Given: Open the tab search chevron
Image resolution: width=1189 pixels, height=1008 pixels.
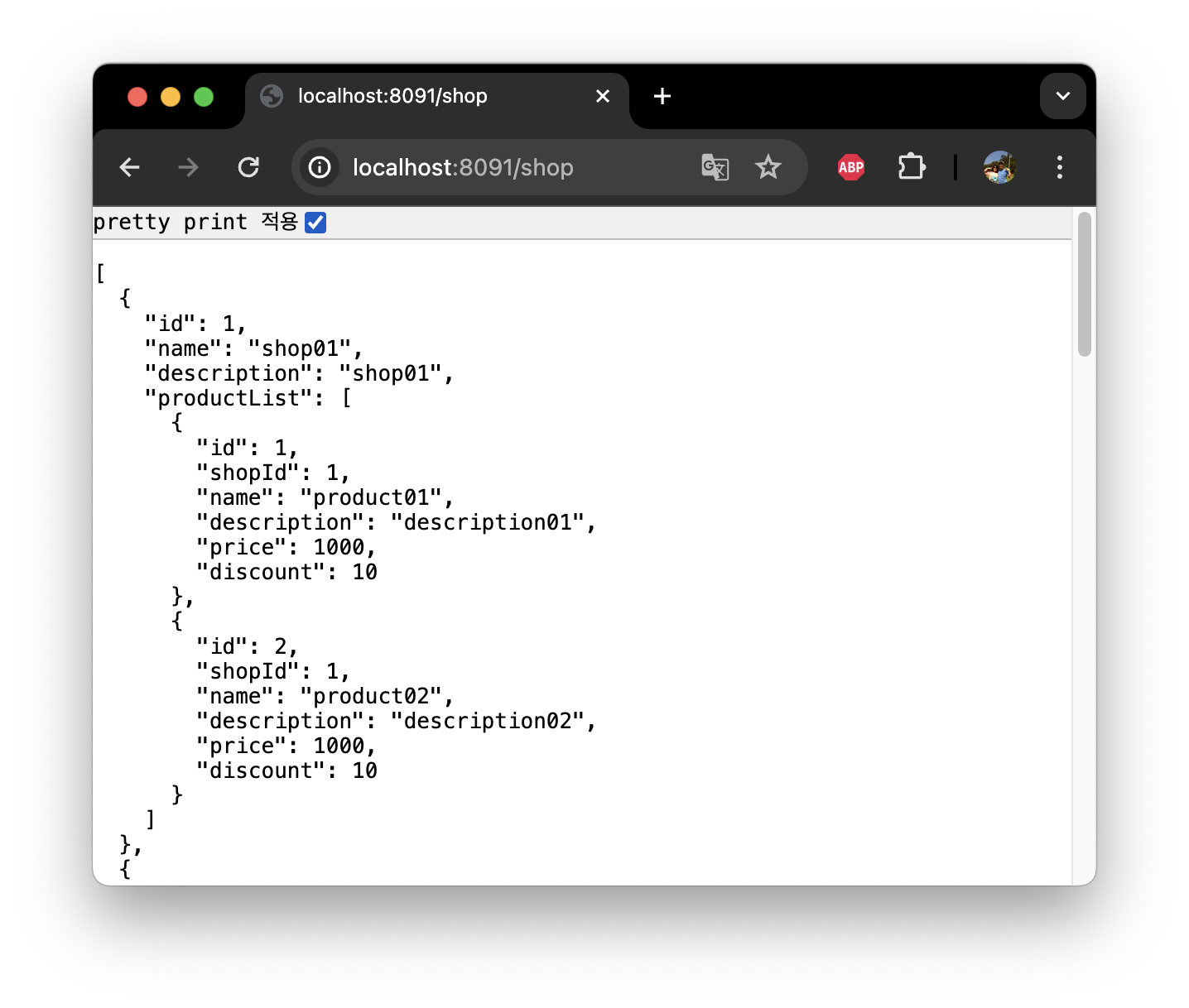Looking at the screenshot, I should pyautogui.click(x=1062, y=95).
